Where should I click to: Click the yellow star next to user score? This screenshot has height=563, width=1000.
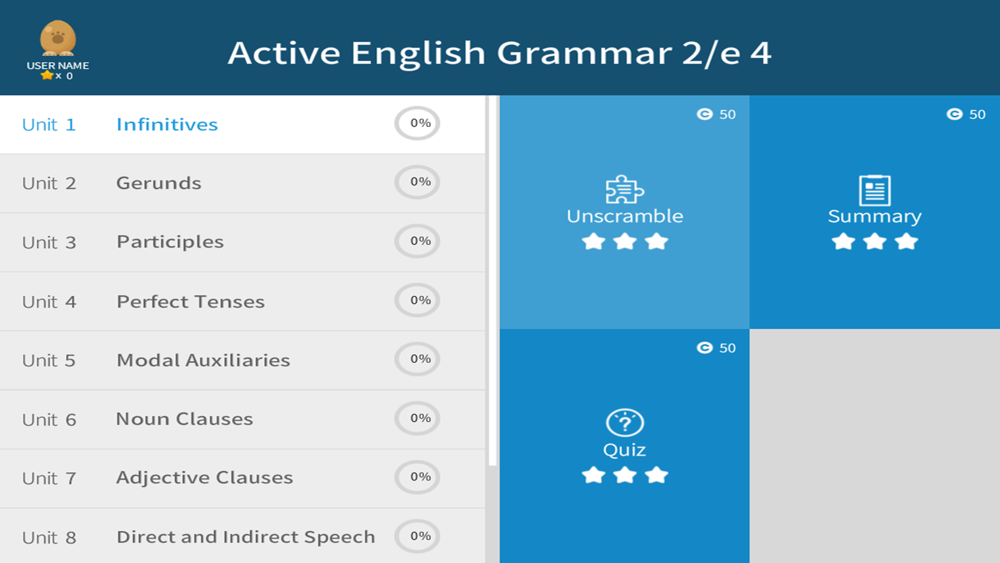[47, 75]
